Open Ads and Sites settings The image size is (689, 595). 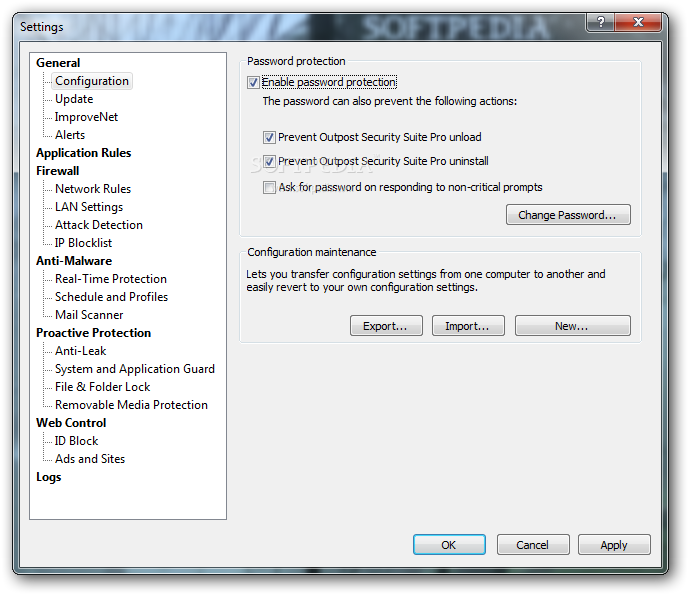point(90,459)
